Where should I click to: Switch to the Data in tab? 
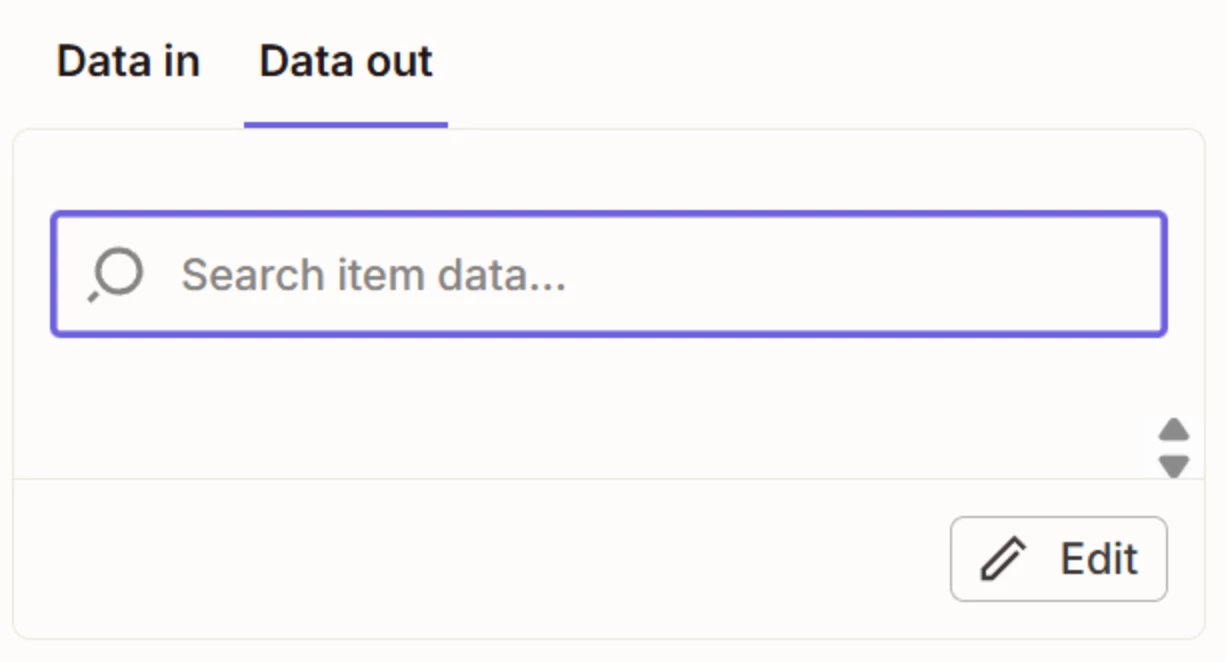click(x=128, y=62)
